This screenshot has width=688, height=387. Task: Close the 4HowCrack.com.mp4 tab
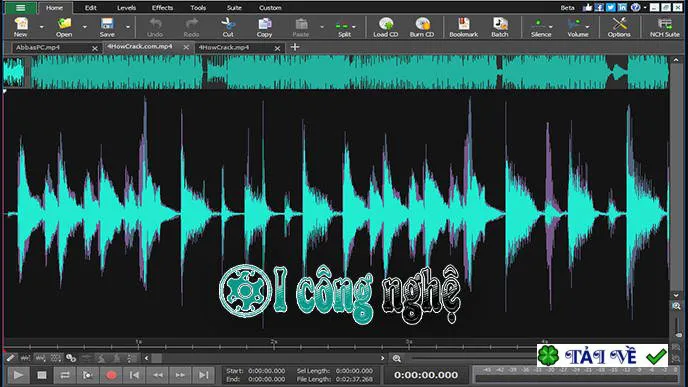tap(186, 47)
